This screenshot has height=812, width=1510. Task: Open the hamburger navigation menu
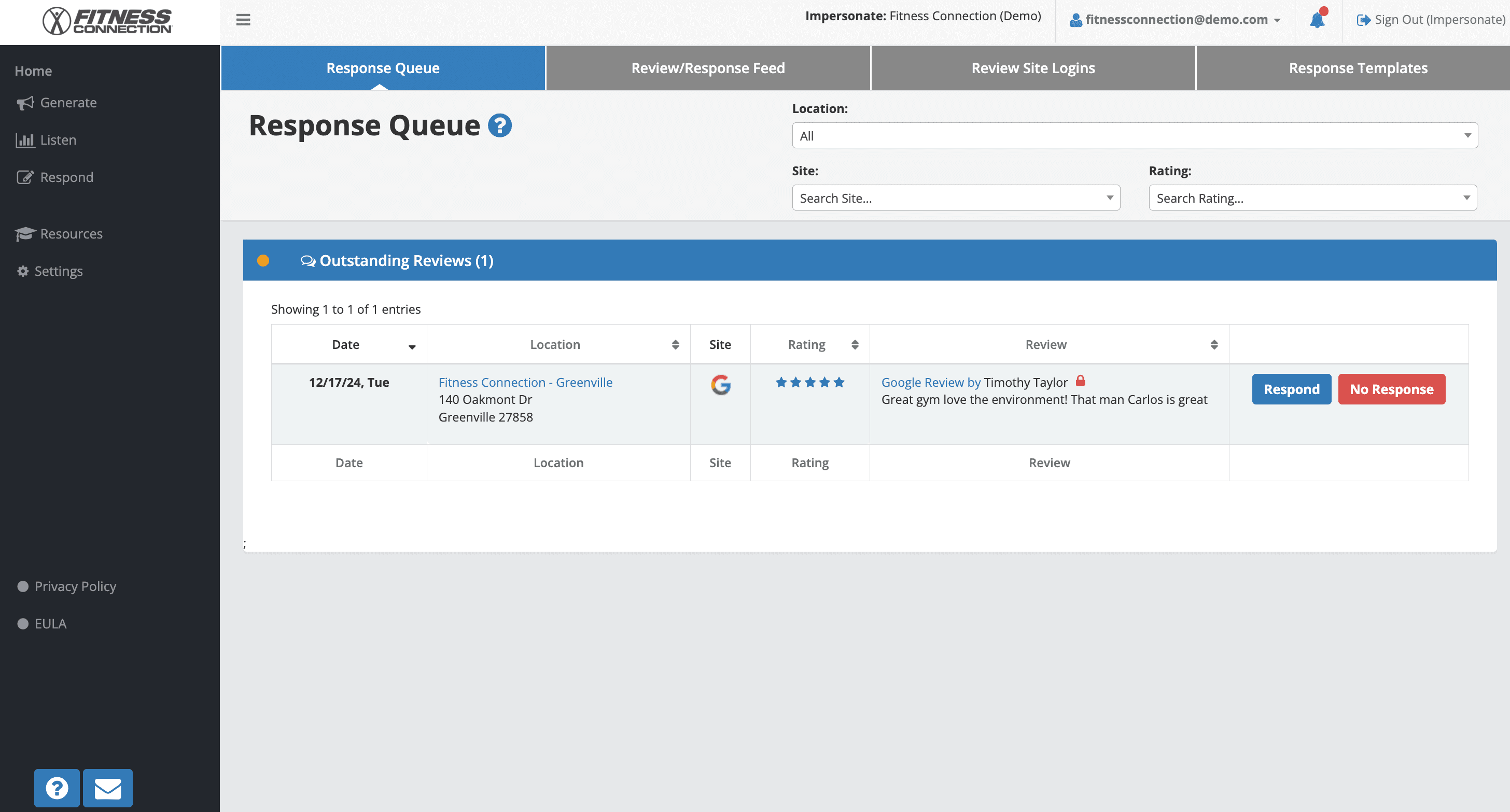click(243, 19)
